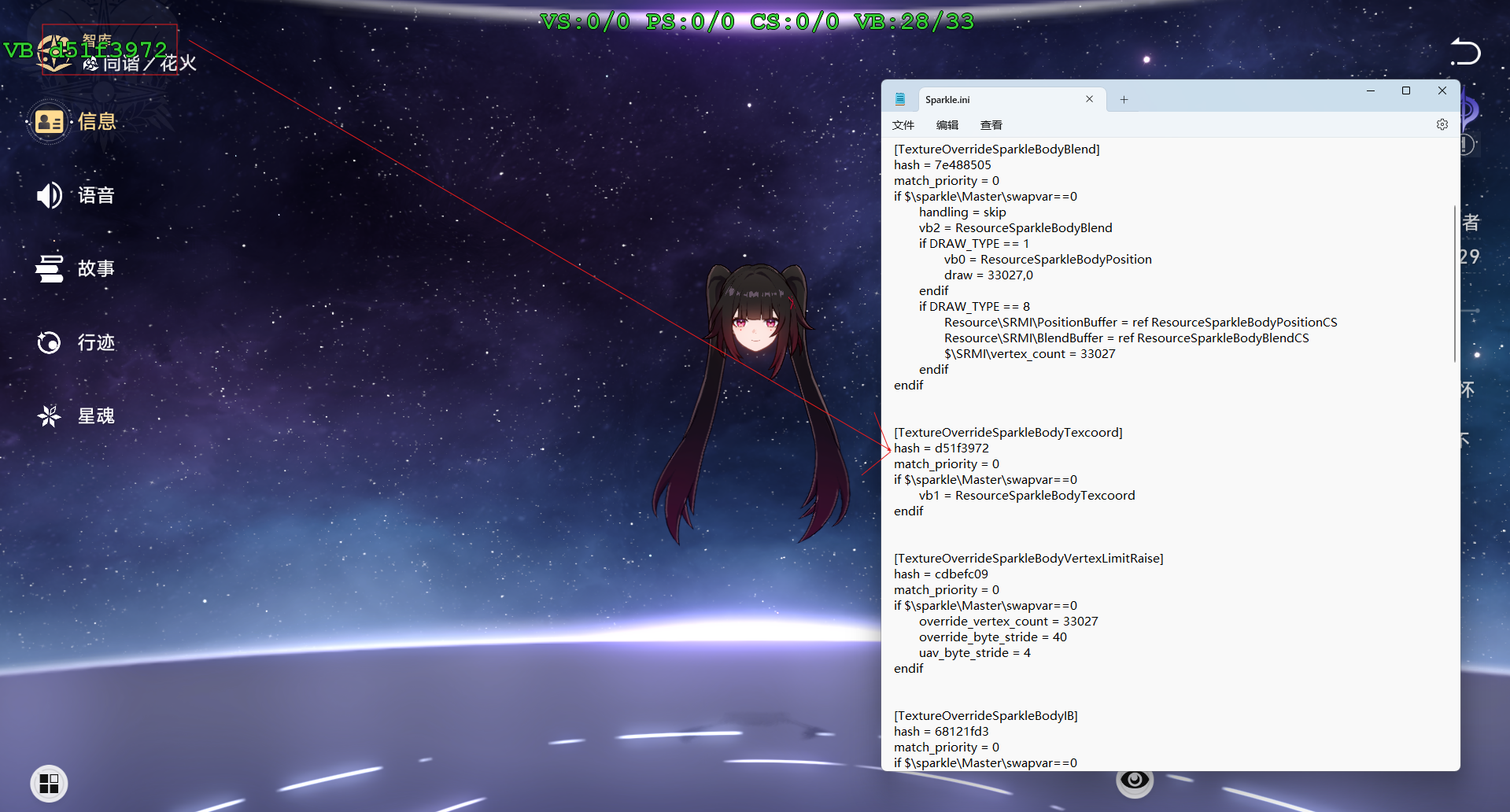Close the Notepad window
Image resolution: width=1510 pixels, height=812 pixels.
1442,90
